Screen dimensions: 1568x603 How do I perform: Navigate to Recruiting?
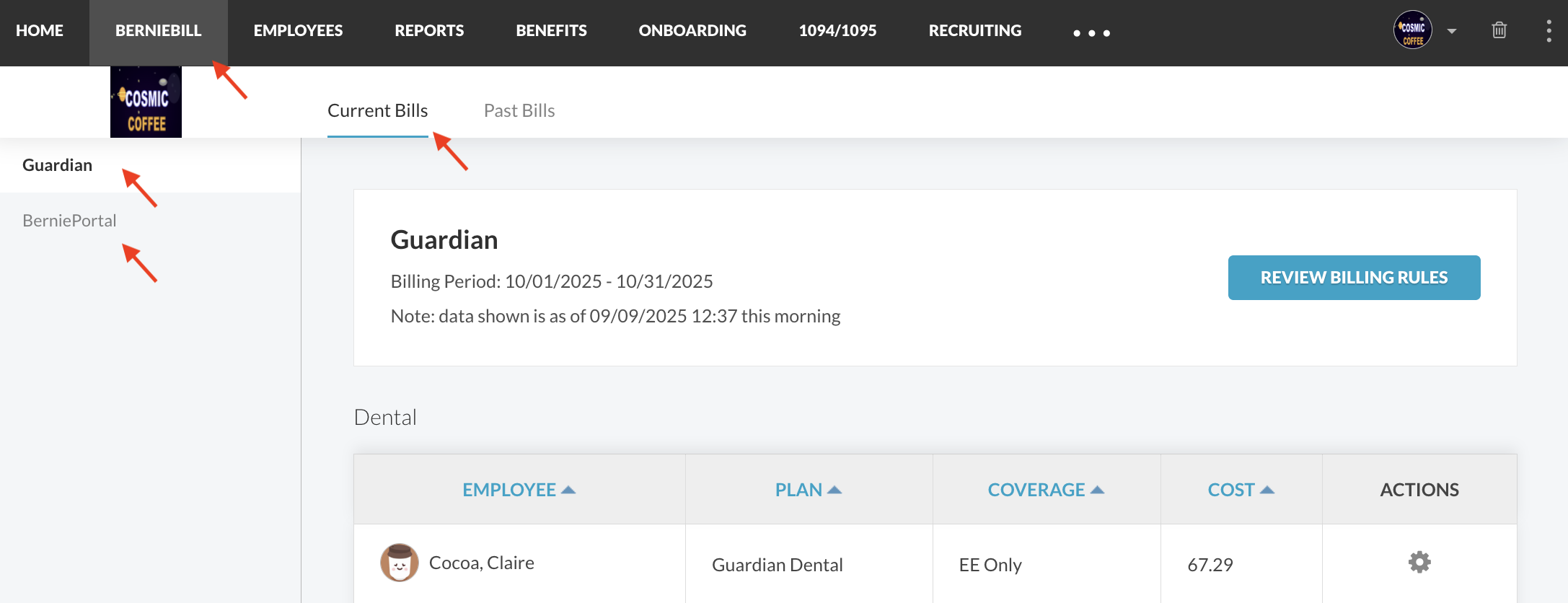tap(975, 30)
